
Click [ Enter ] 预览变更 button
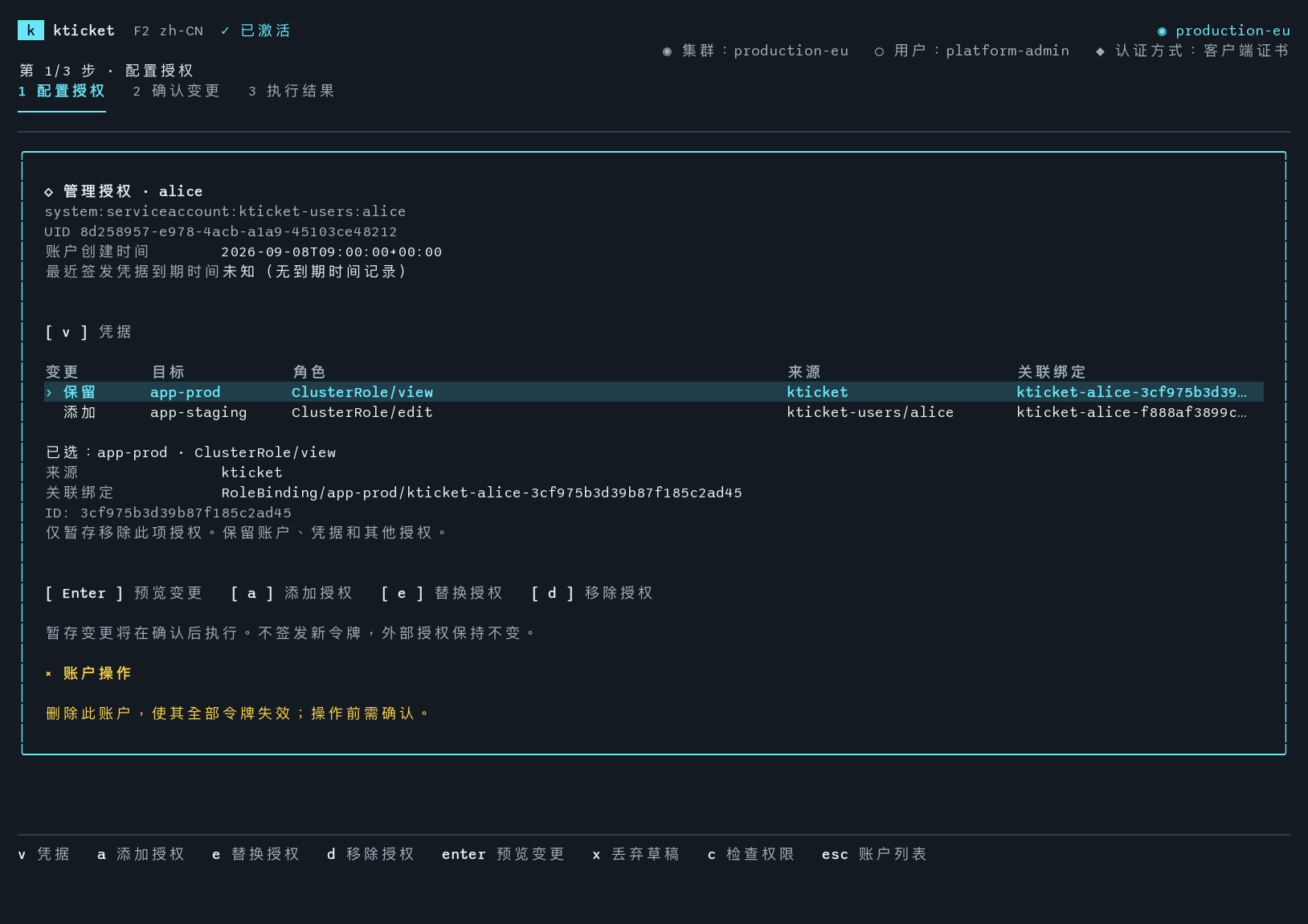pyautogui.click(x=124, y=593)
